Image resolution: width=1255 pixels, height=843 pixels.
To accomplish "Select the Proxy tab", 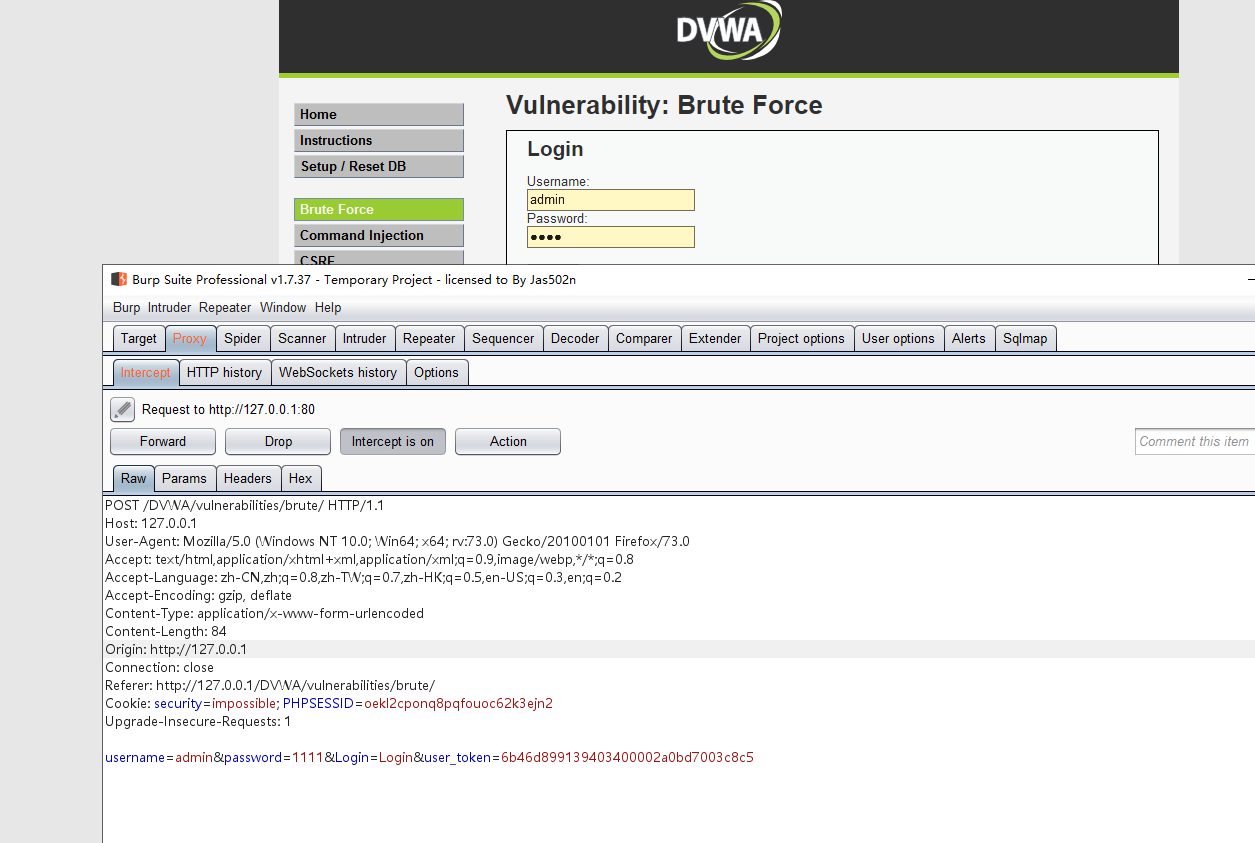I will pyautogui.click(x=190, y=338).
